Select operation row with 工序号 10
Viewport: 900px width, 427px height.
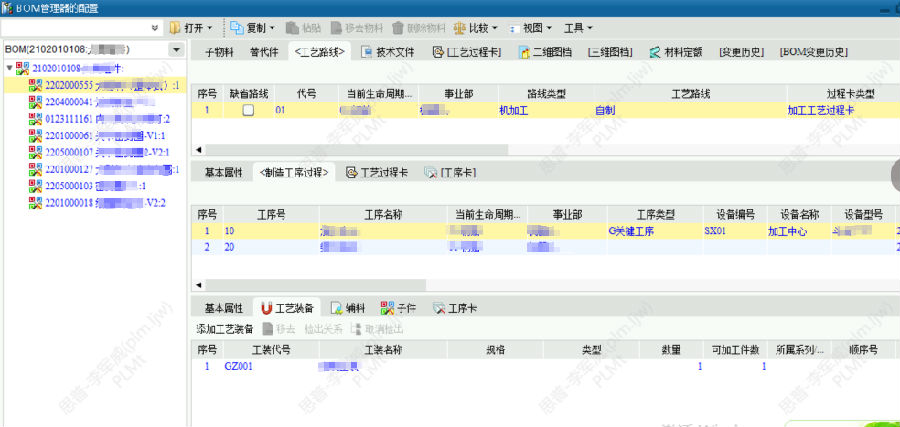[x=545, y=231]
